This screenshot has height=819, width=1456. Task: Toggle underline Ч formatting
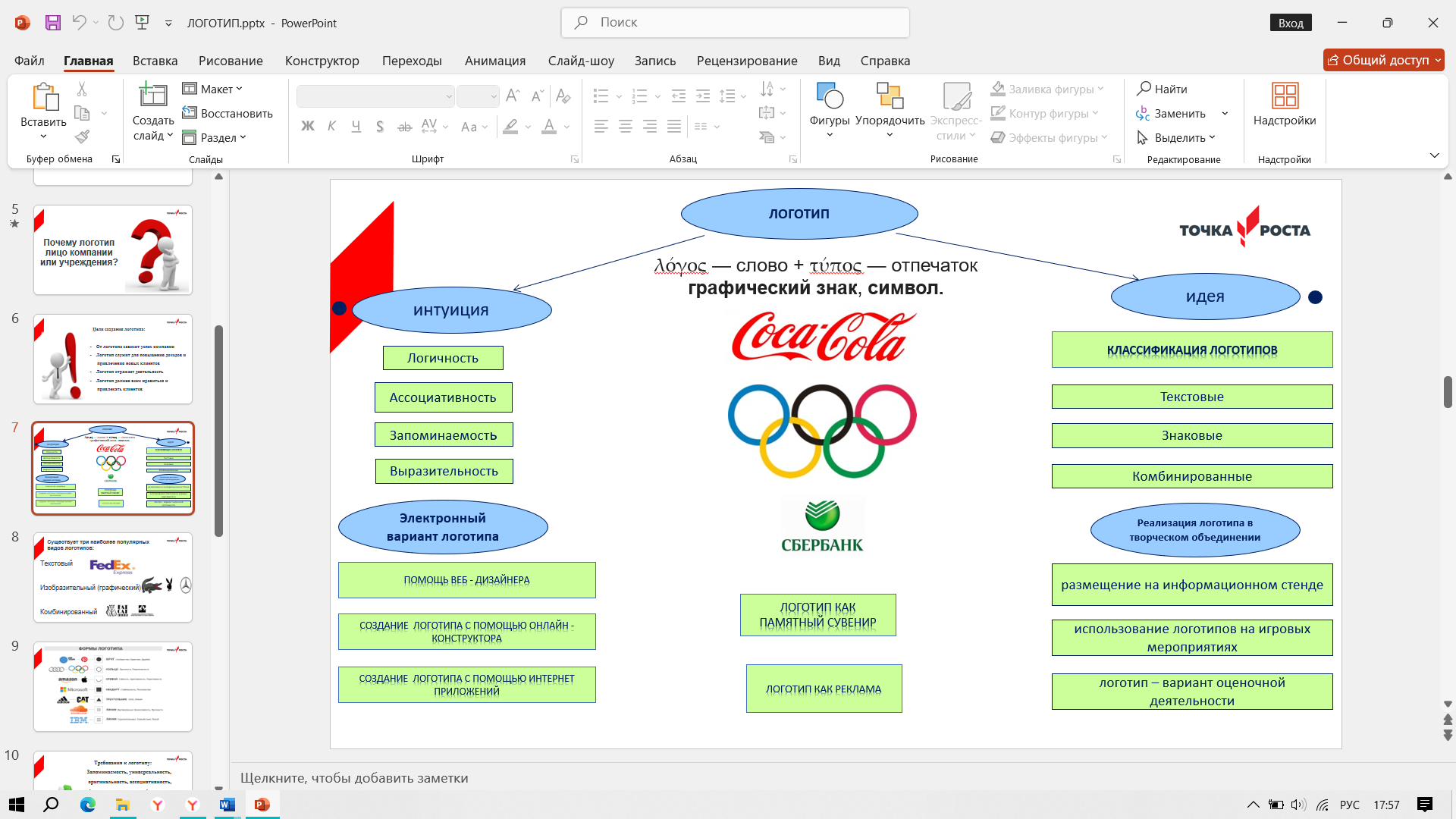tap(356, 127)
